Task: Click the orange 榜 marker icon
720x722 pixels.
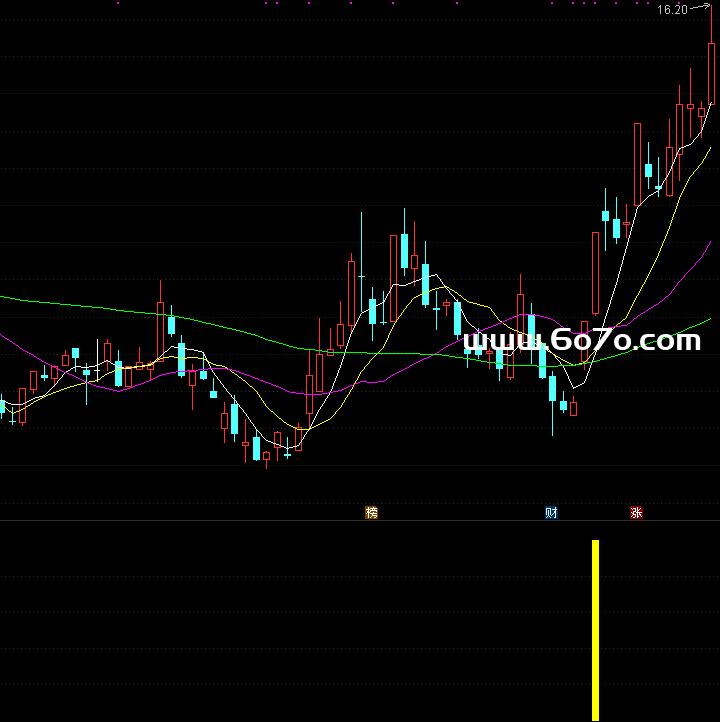Action: [x=372, y=513]
